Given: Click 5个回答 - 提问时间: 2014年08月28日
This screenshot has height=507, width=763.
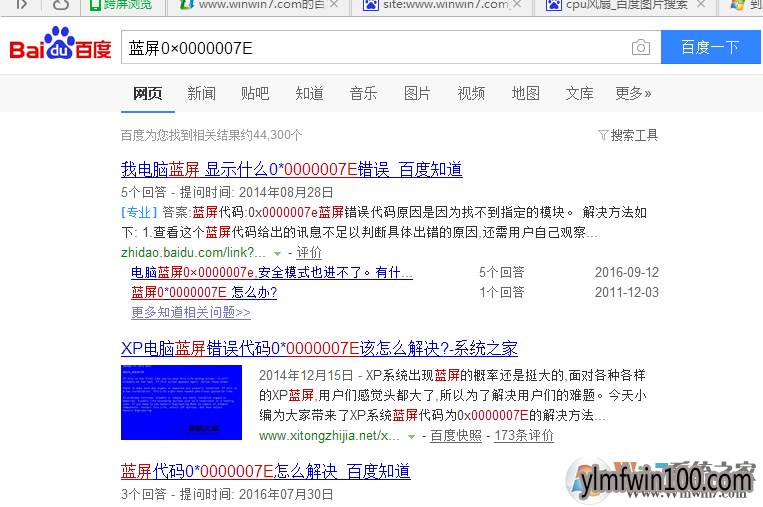Looking at the screenshot, I should coord(227,192).
